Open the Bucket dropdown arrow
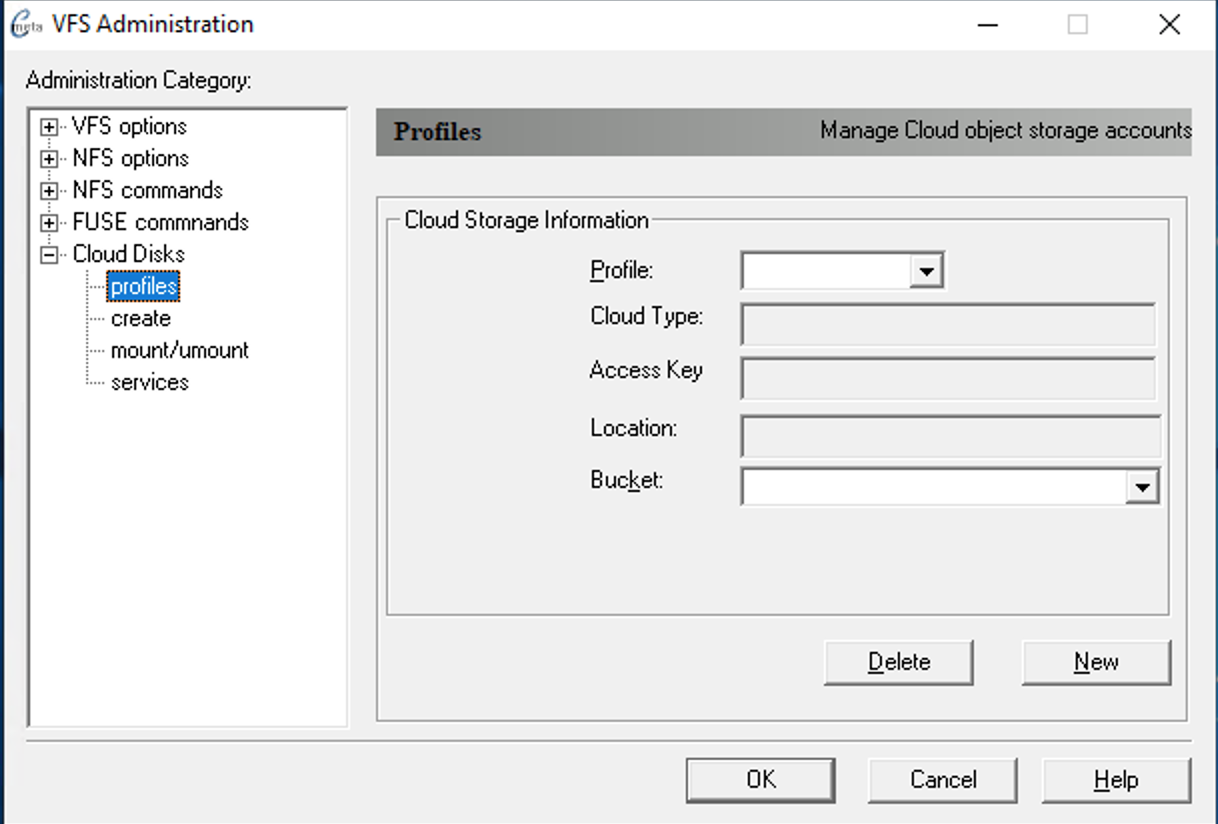Image resolution: width=1218 pixels, height=824 pixels. click(1141, 487)
